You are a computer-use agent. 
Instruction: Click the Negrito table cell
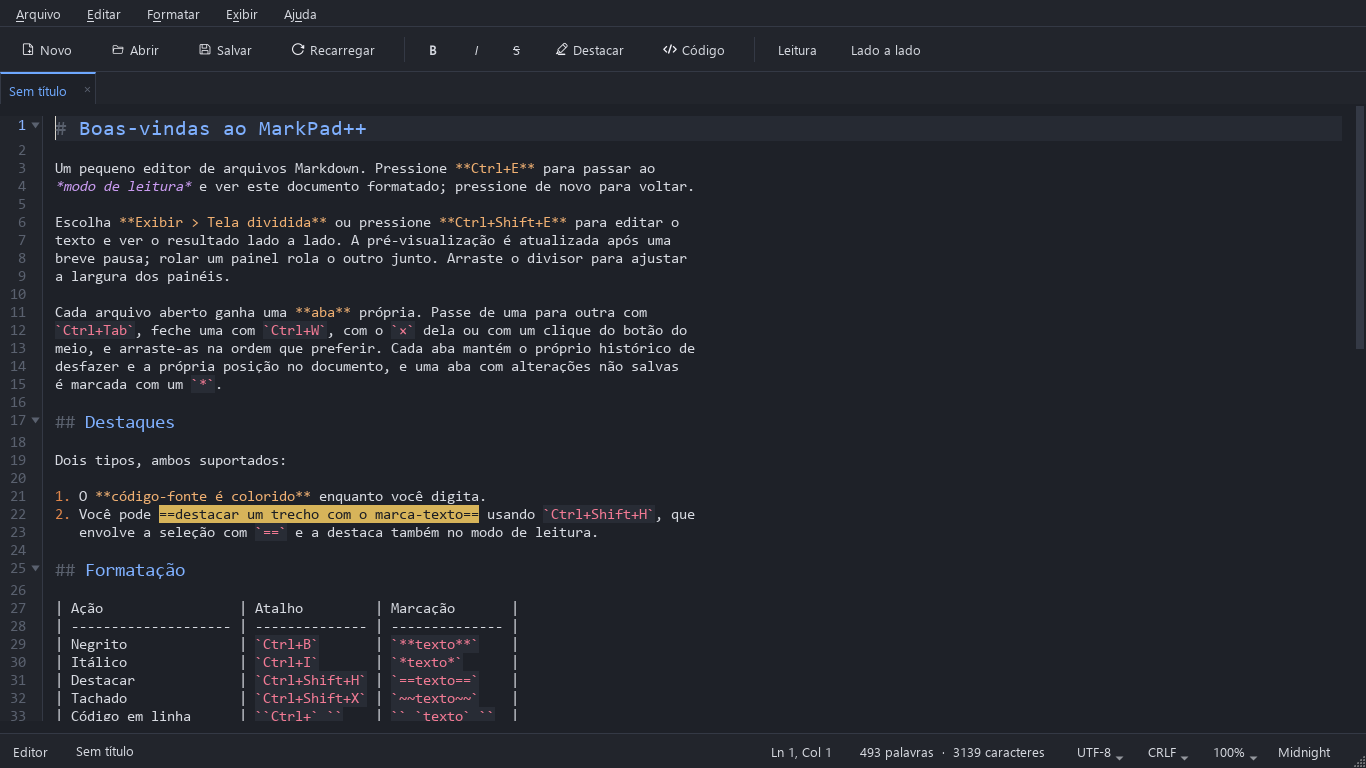pyautogui.click(x=99, y=644)
